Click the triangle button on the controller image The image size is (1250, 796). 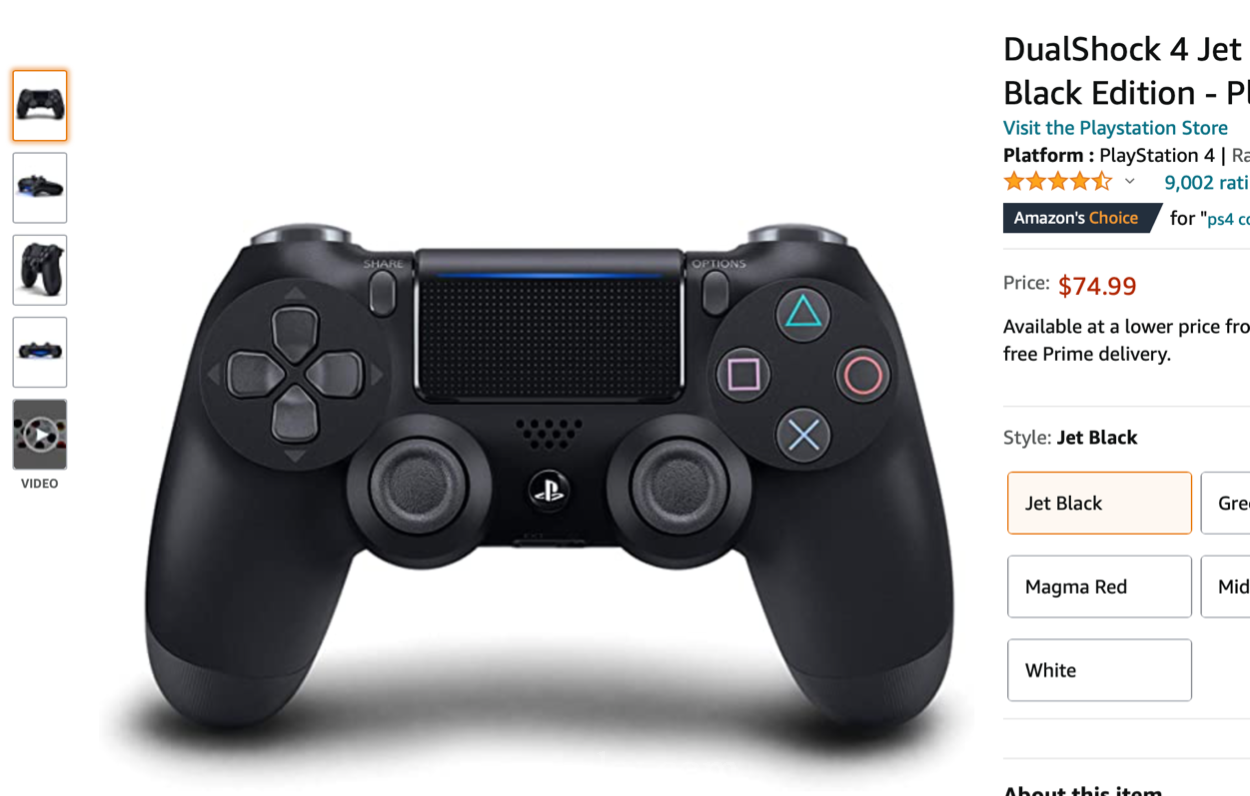(x=803, y=313)
